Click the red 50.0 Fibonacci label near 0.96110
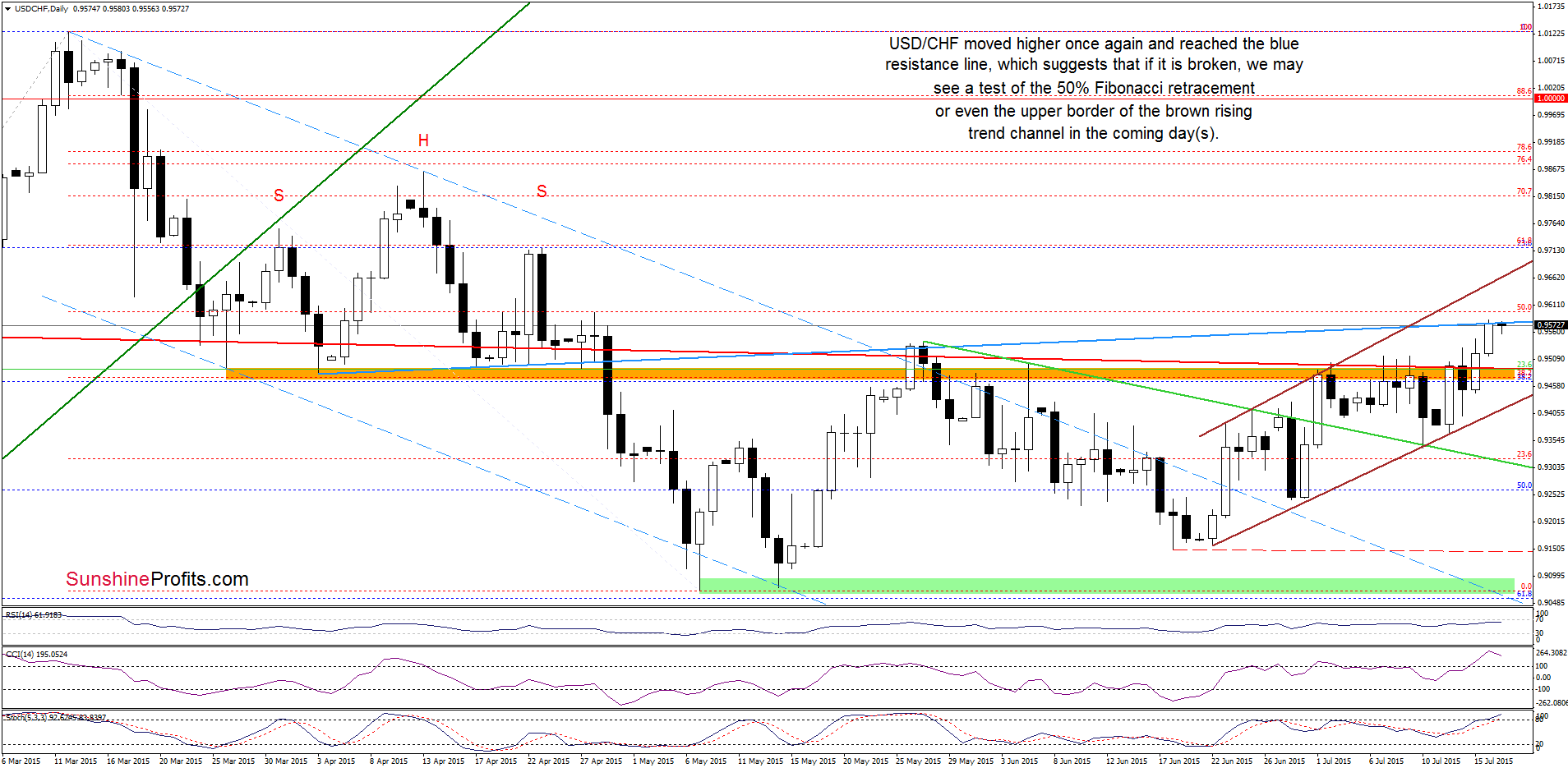The width and height of the screenshot is (1568, 768). 1524,307
